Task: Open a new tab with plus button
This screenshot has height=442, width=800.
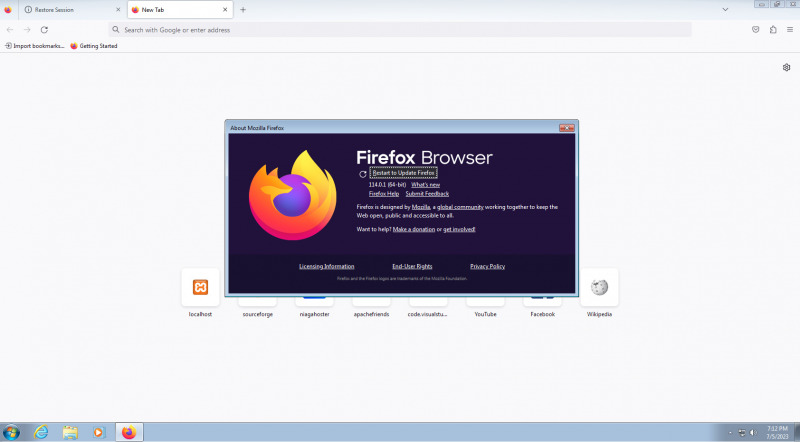Action: pos(243,10)
